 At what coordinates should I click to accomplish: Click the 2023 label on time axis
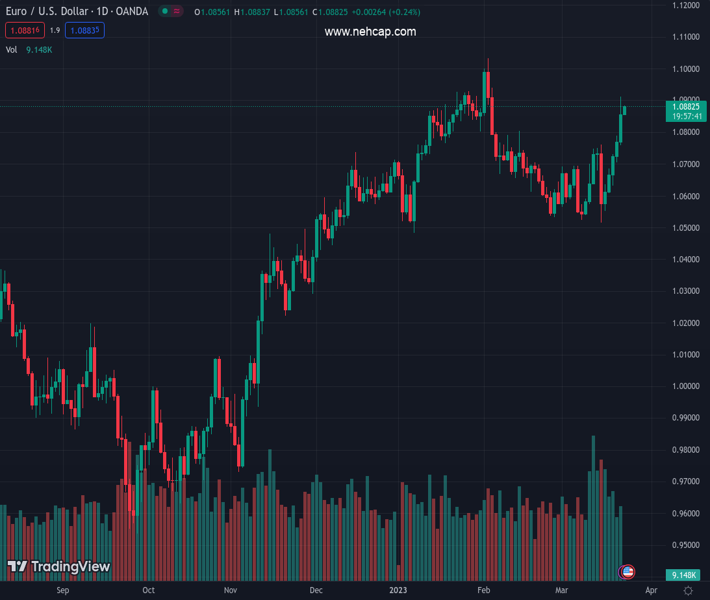(399, 591)
